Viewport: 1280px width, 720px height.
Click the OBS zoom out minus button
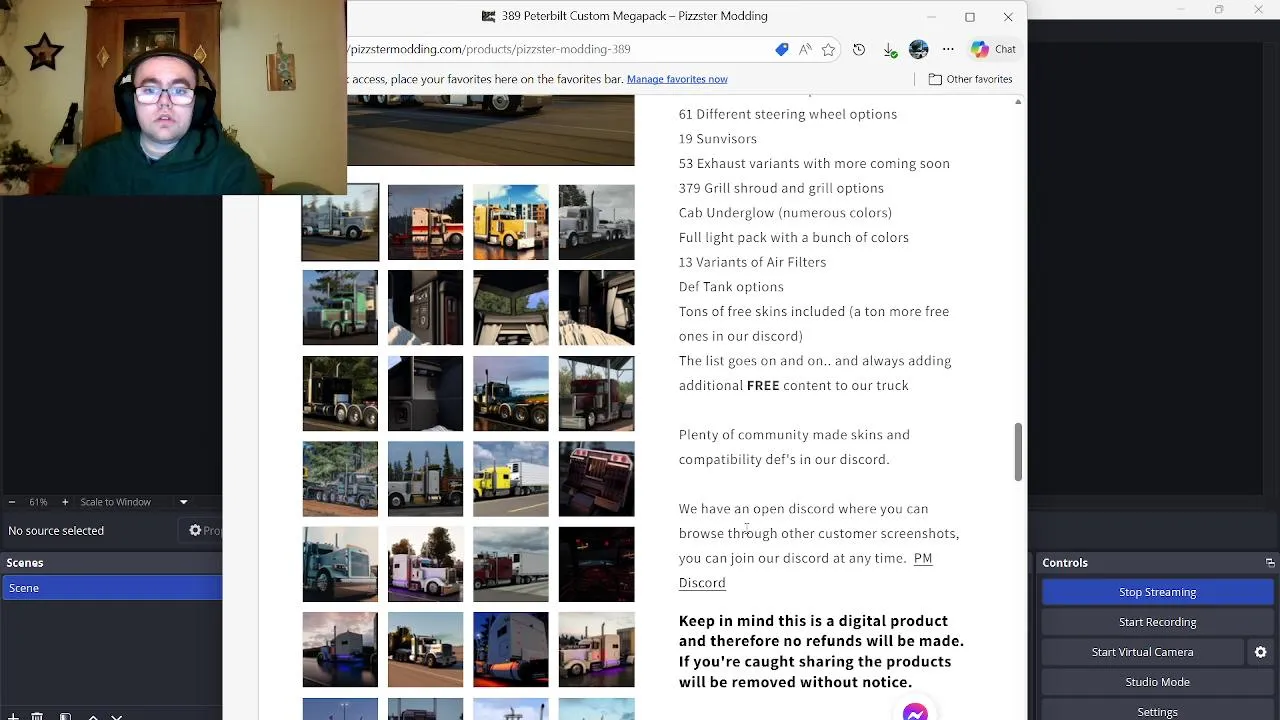[x=12, y=502]
